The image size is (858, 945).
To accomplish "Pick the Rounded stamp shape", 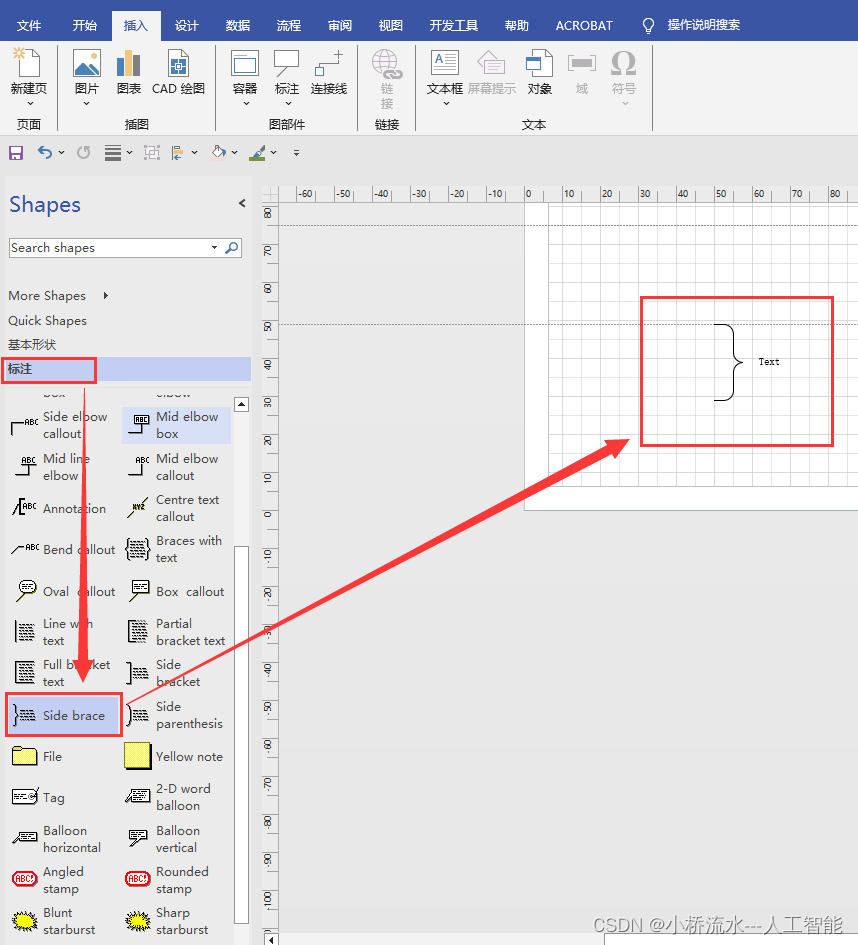I will [168, 879].
